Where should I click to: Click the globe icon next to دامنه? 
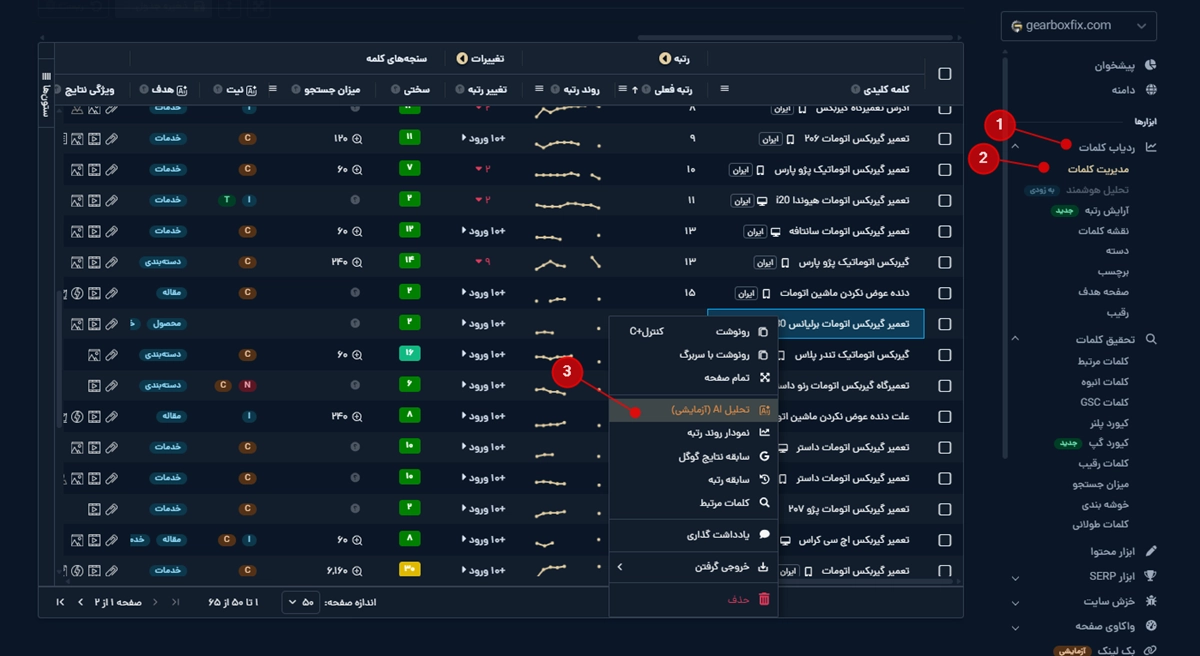pyautogui.click(x=1151, y=90)
